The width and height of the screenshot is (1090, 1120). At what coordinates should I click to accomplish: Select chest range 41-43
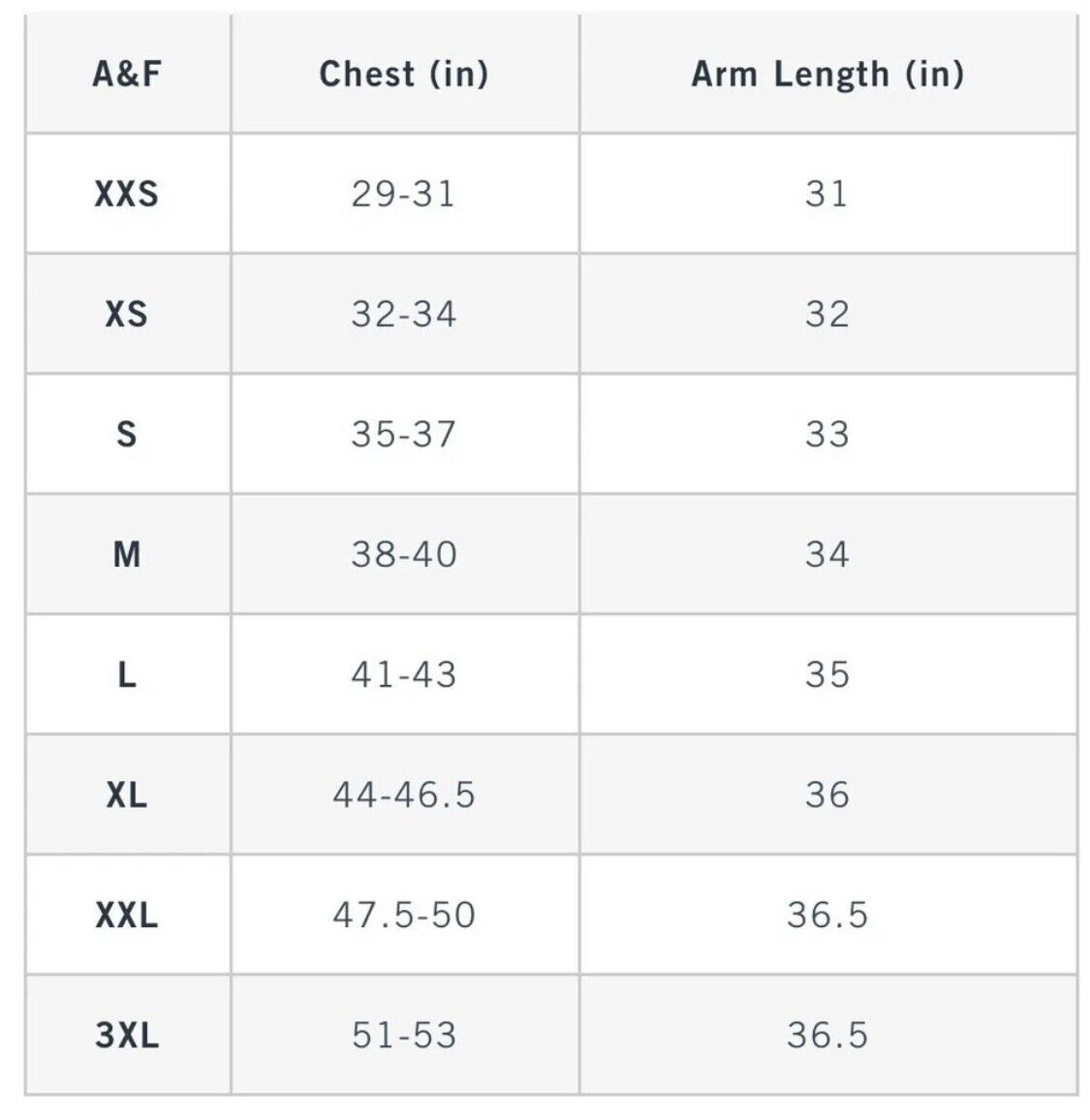[404, 674]
